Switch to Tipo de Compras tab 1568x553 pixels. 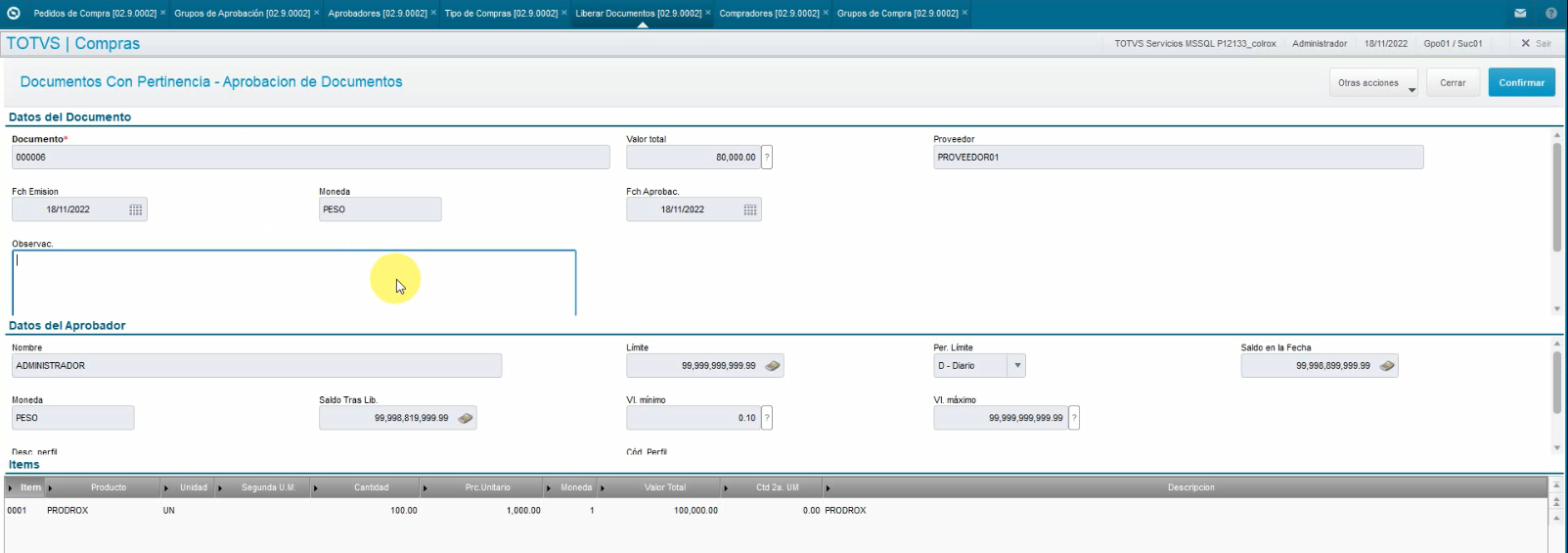501,13
